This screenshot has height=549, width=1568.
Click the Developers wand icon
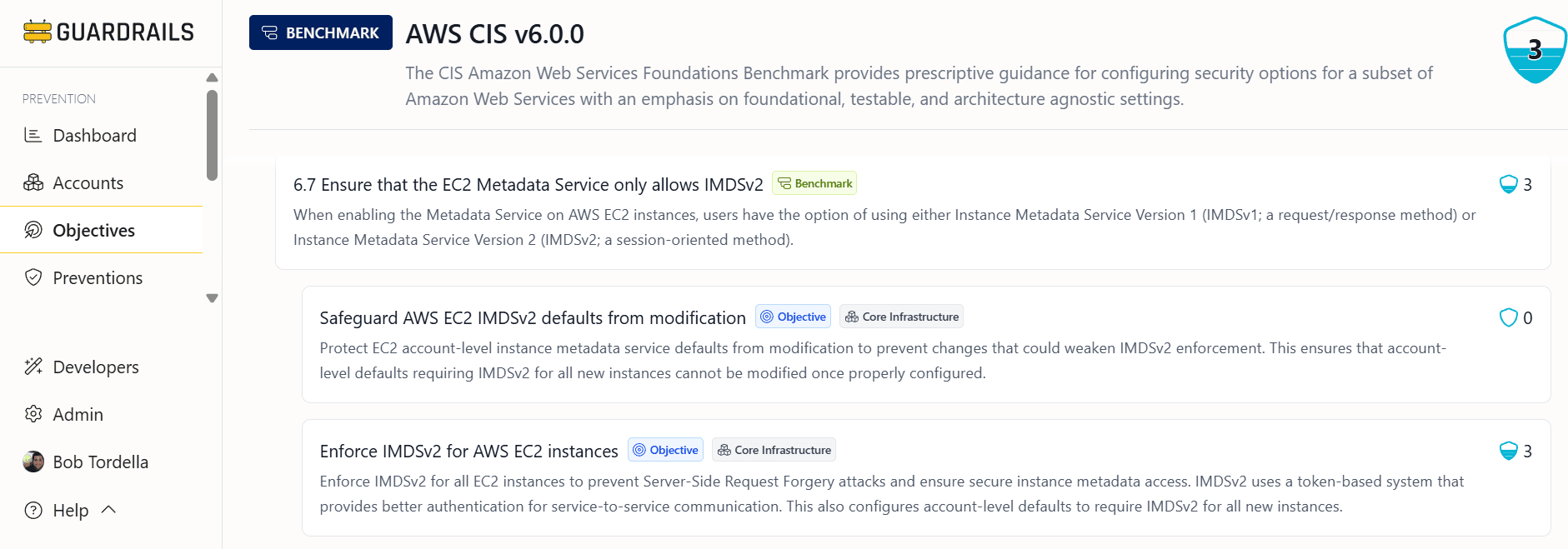pos(33,367)
